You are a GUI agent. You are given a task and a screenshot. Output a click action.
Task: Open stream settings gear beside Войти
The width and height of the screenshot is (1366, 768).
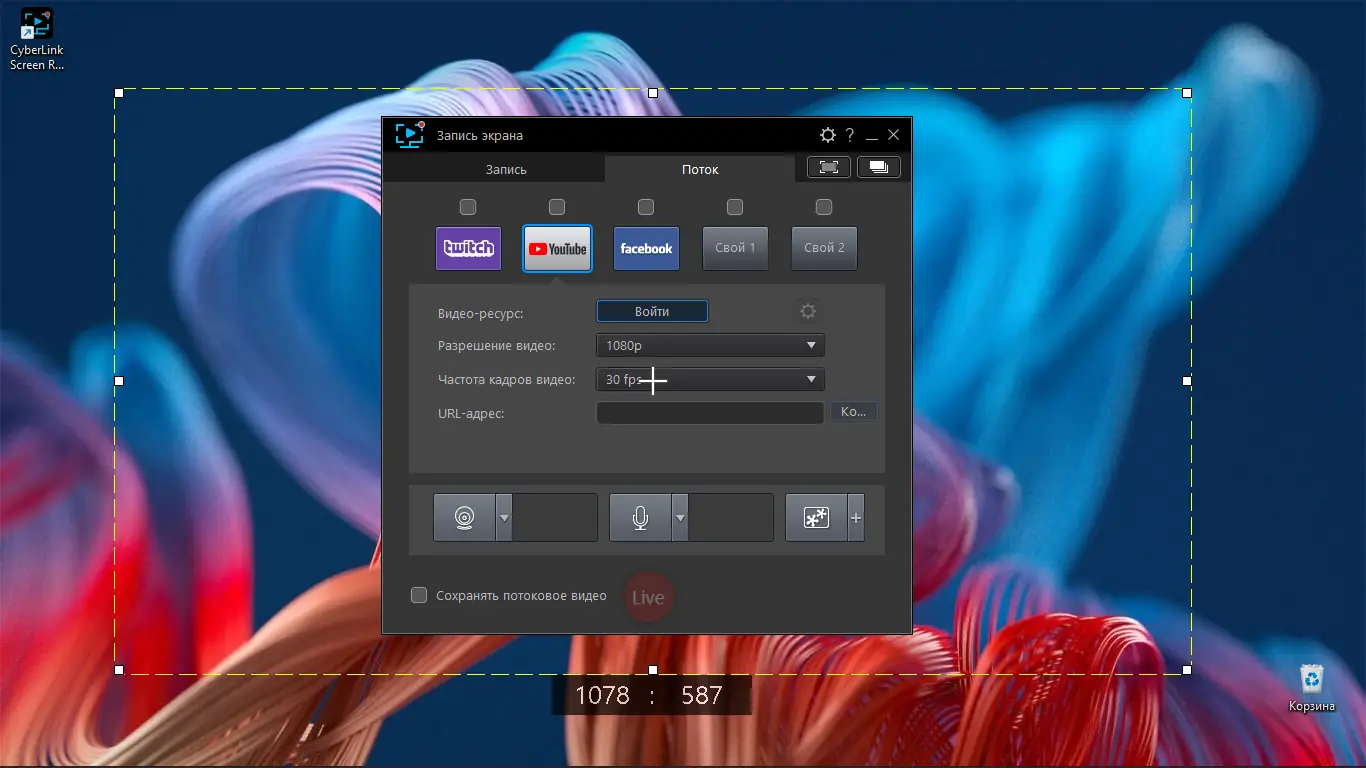pyautogui.click(x=808, y=311)
